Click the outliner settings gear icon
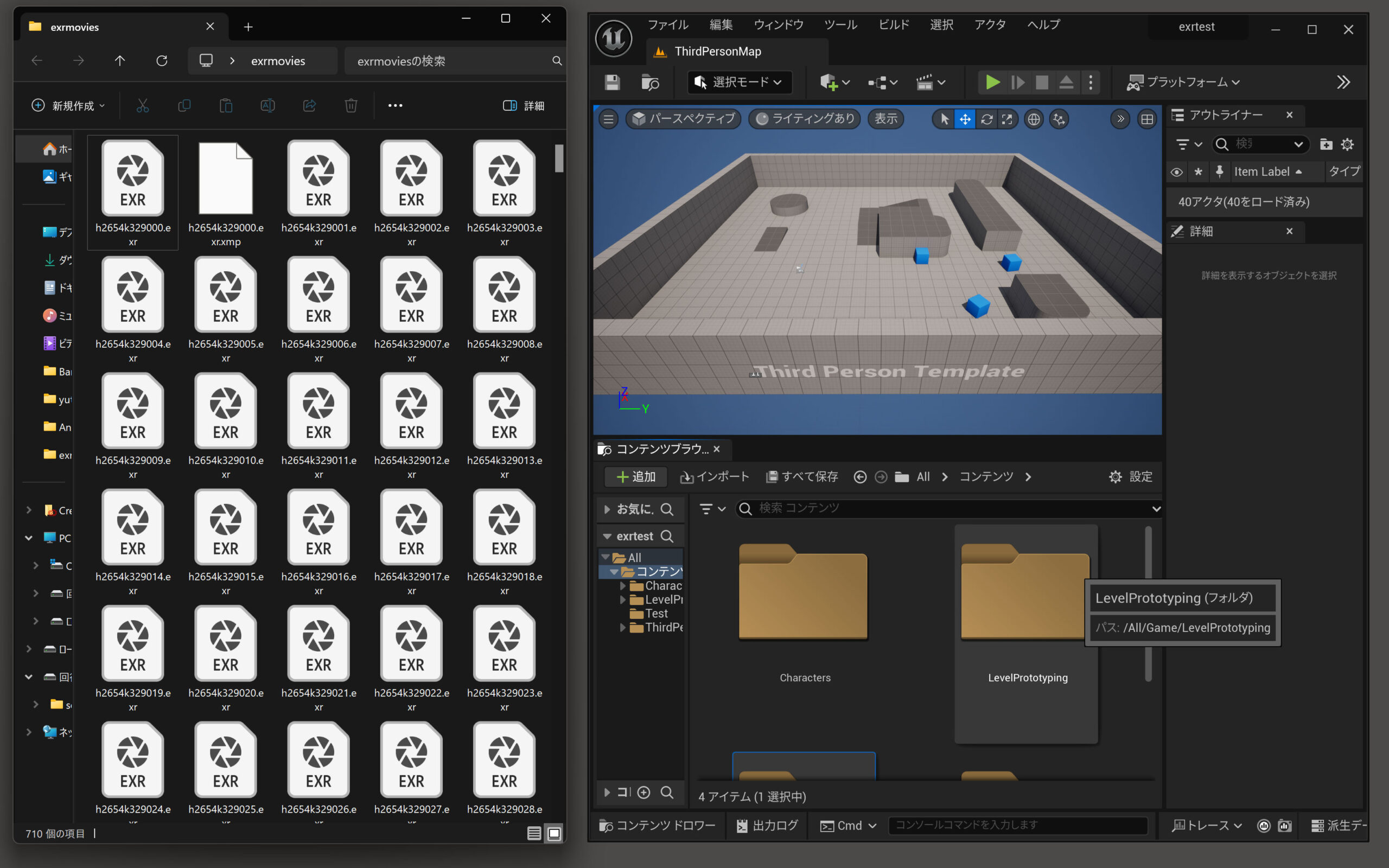This screenshot has width=1389, height=868. (1347, 144)
